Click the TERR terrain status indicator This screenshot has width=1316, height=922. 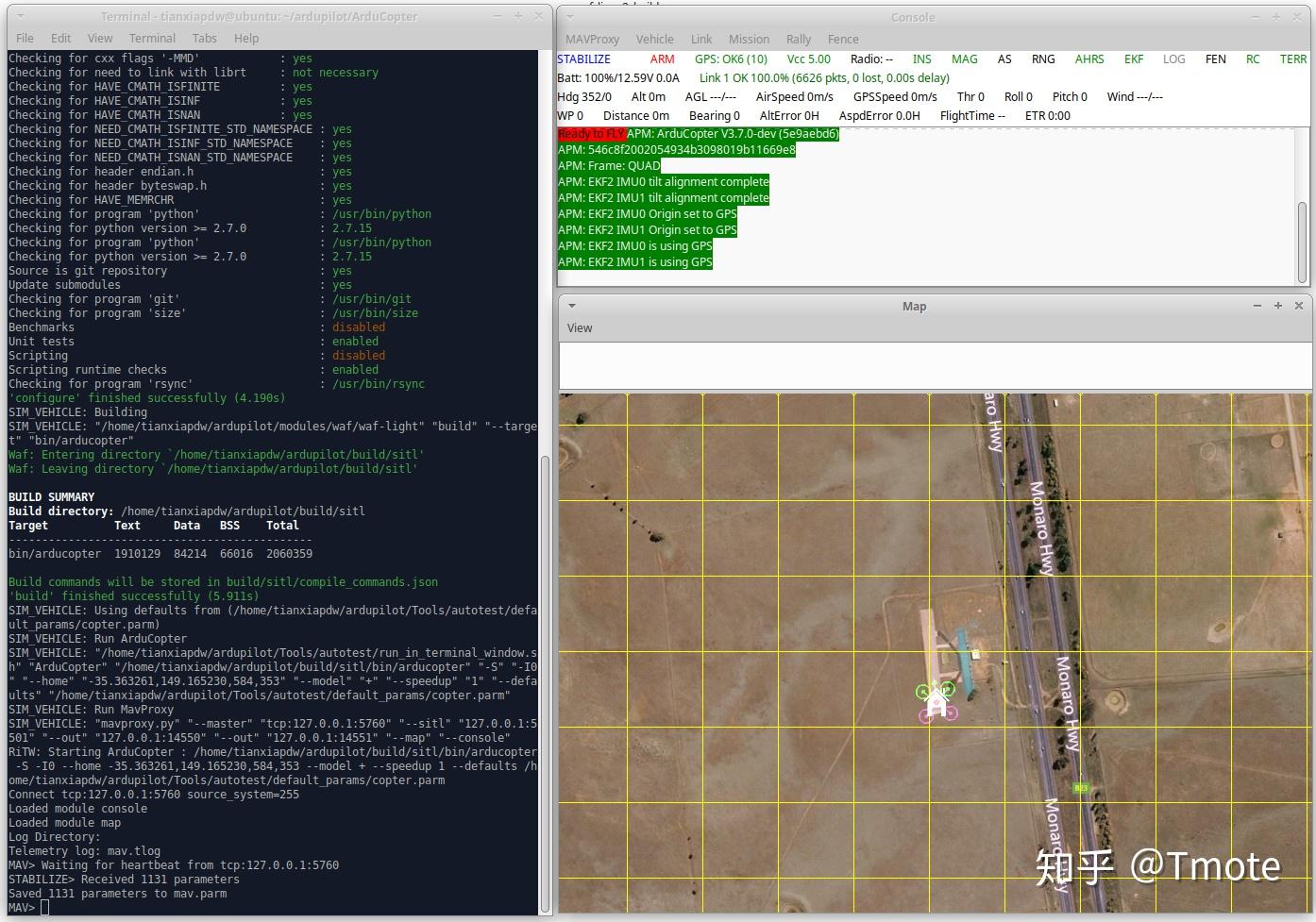tap(1292, 59)
